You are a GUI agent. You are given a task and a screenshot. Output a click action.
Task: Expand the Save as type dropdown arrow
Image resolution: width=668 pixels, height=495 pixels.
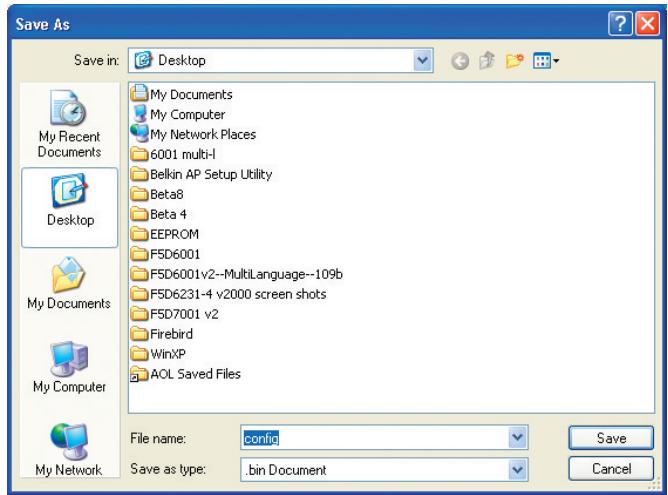(518, 469)
